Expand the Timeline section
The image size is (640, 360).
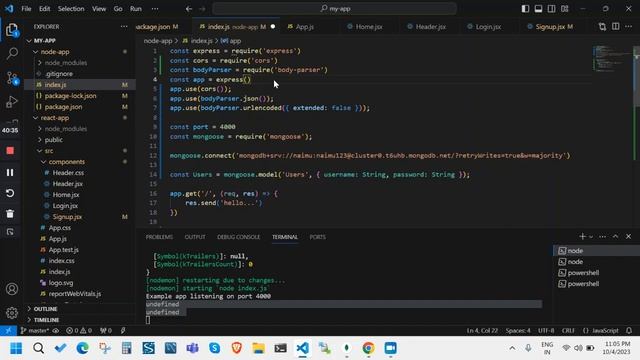coord(80,320)
